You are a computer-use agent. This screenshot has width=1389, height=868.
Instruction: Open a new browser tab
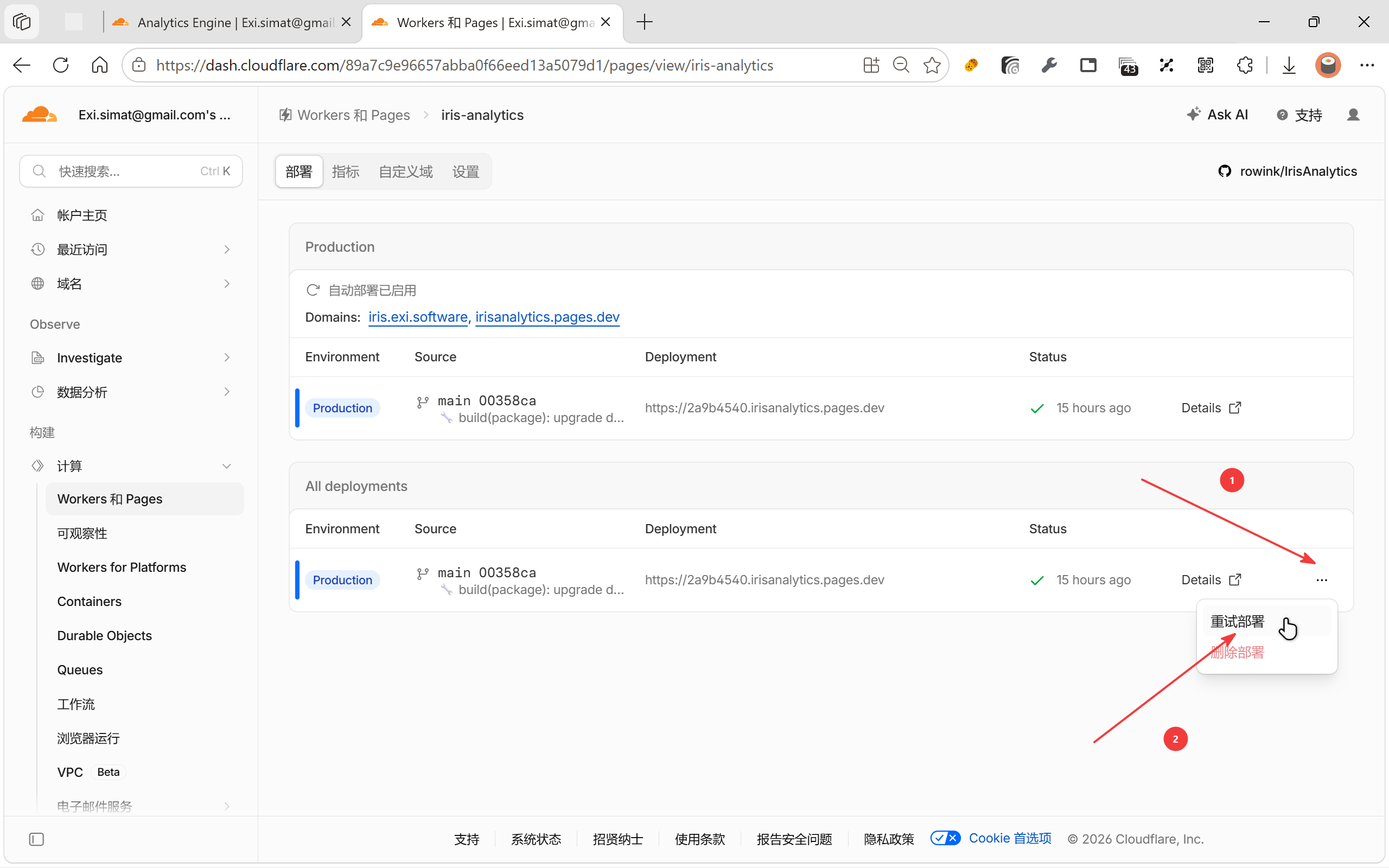pos(645,22)
